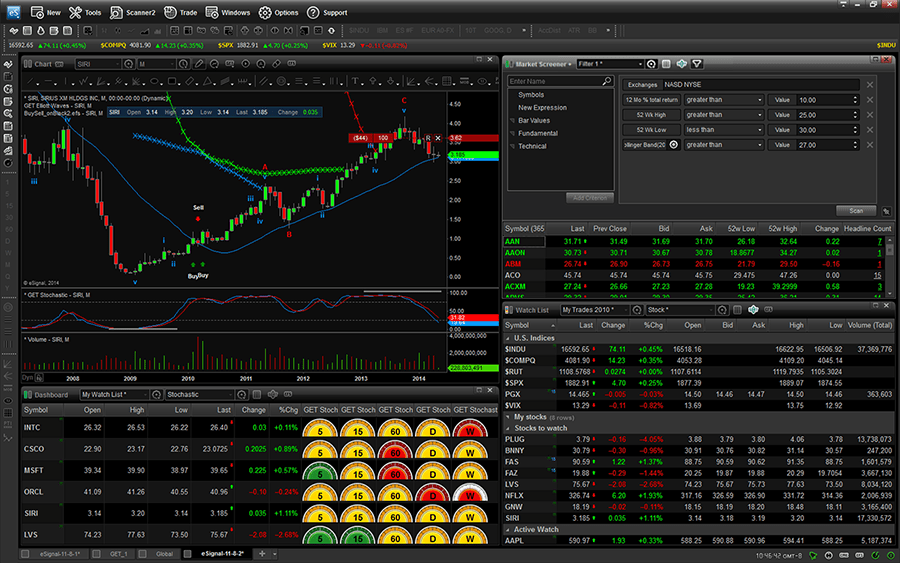Switch to the GET_1 page tab
900x563 pixels.
pos(118,554)
